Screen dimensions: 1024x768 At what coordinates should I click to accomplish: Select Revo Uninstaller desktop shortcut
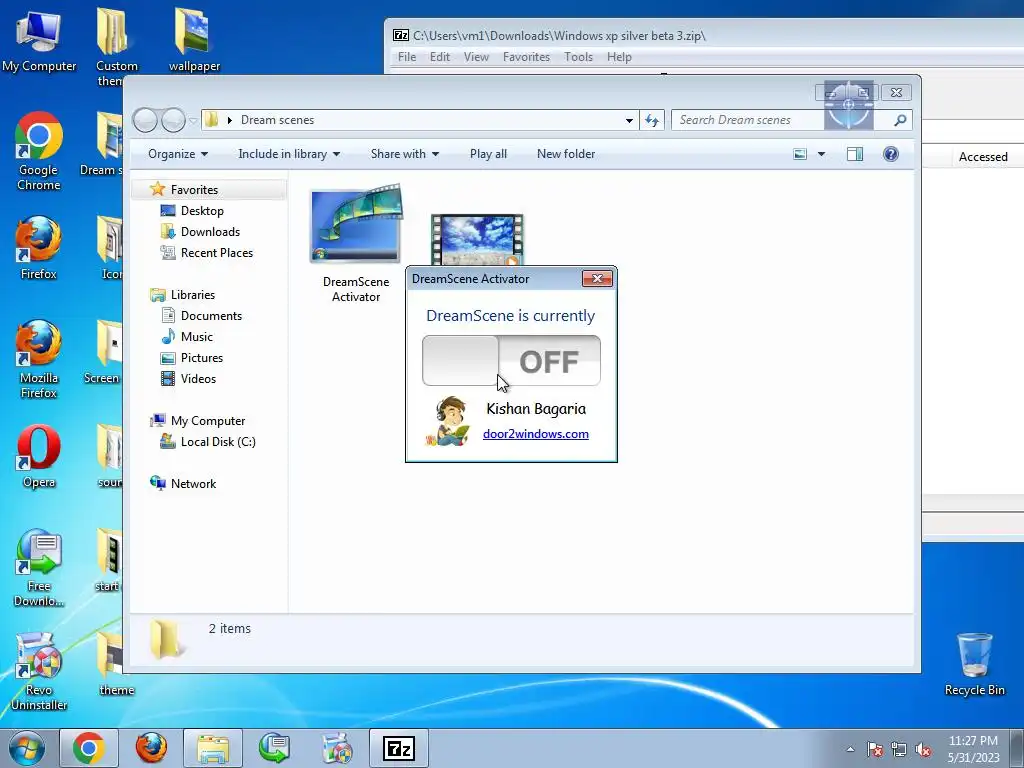point(39,671)
